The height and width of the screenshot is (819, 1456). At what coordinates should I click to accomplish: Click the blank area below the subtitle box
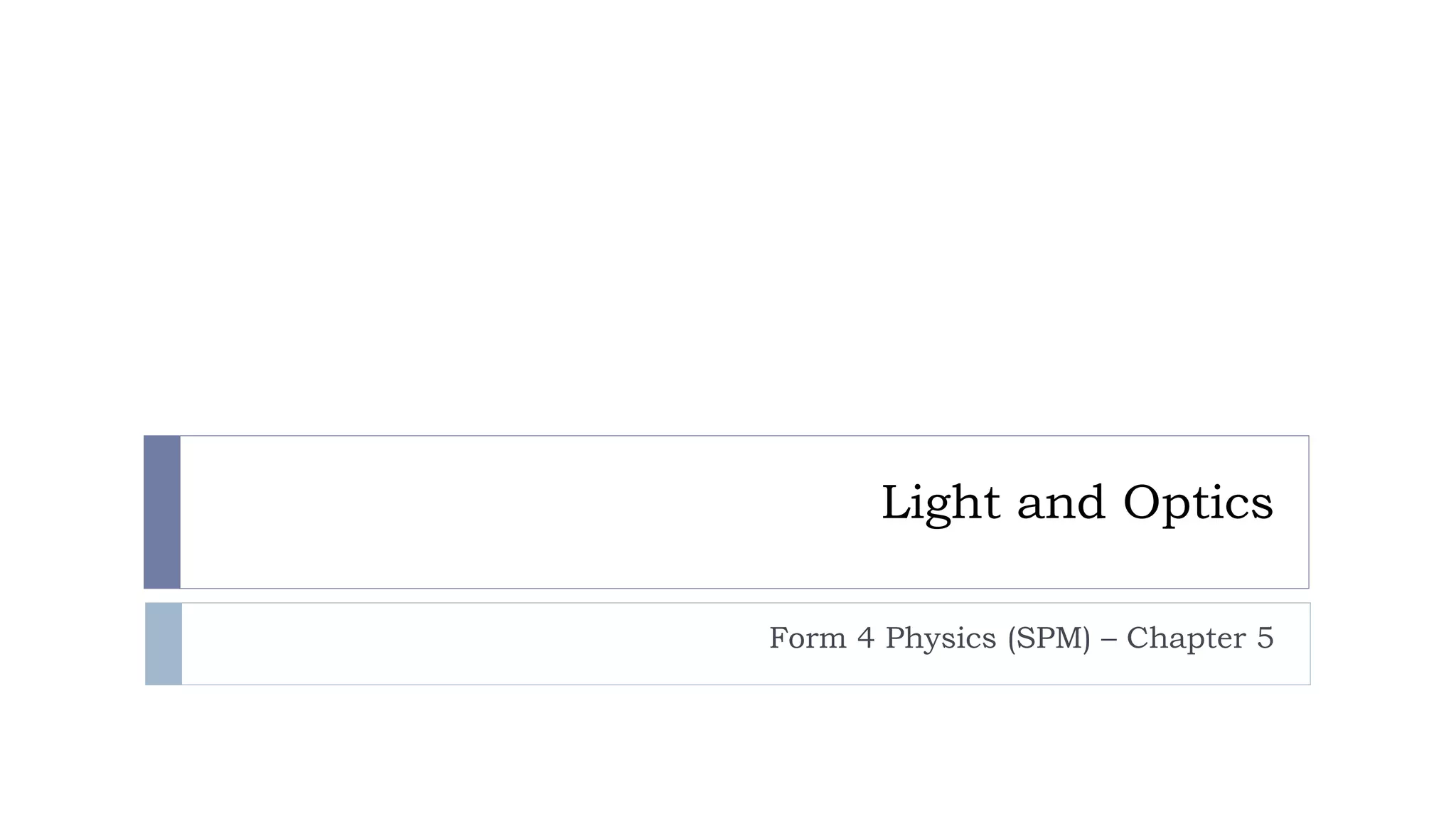point(728,754)
